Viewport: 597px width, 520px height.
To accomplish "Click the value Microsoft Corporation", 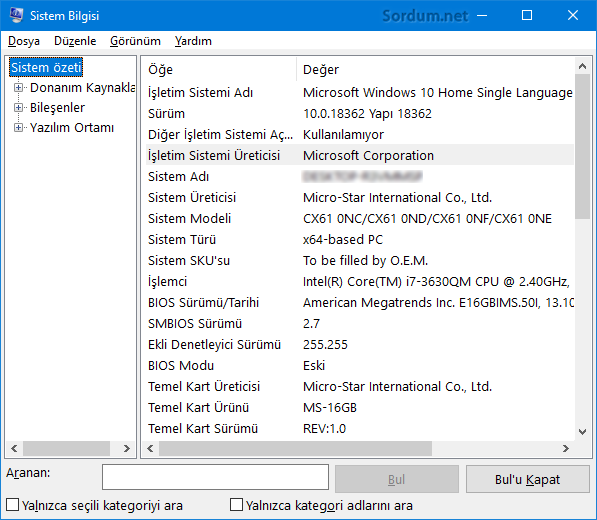I will pyautogui.click(x=369, y=155).
